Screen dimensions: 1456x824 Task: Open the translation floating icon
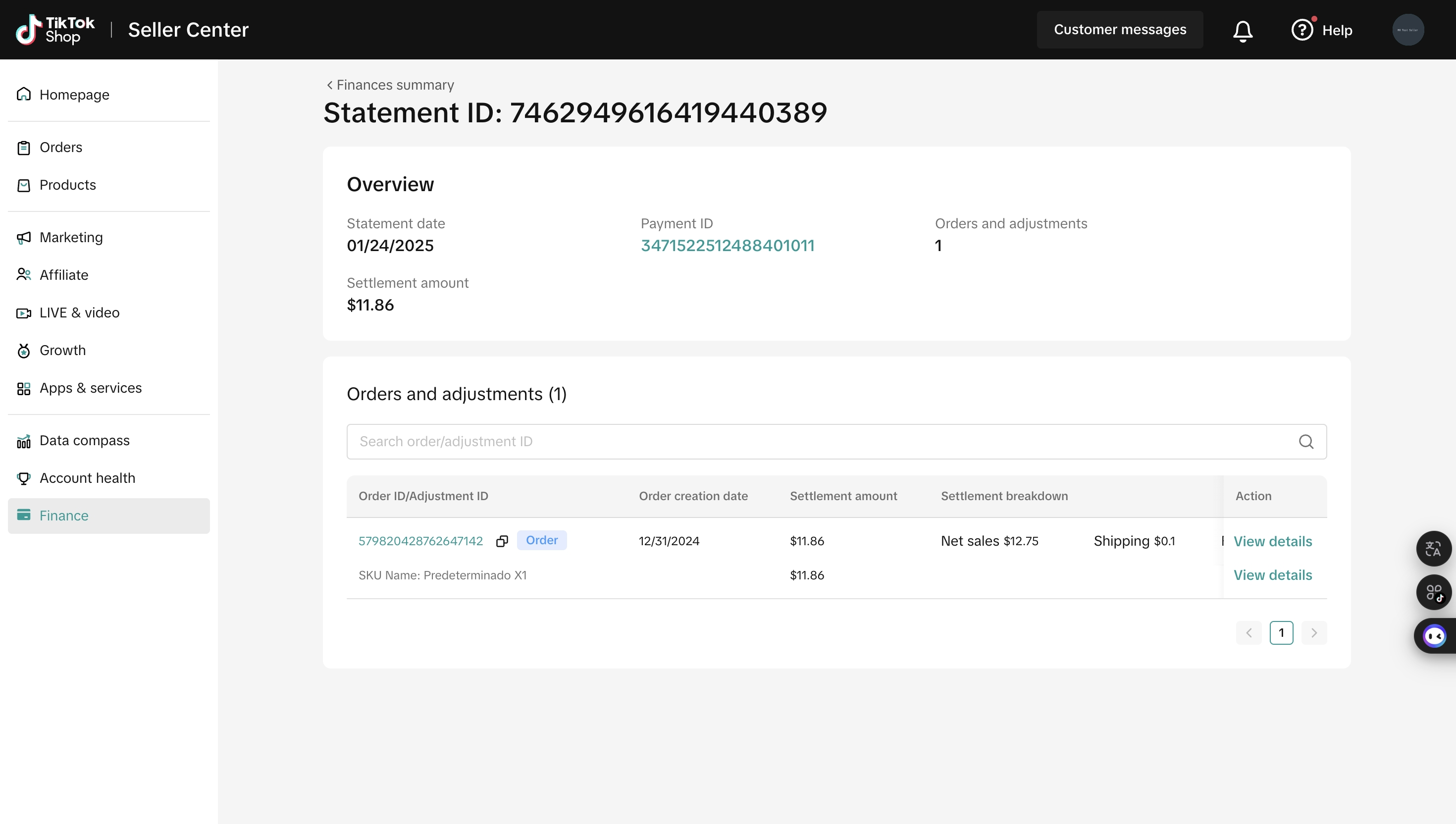tap(1433, 548)
